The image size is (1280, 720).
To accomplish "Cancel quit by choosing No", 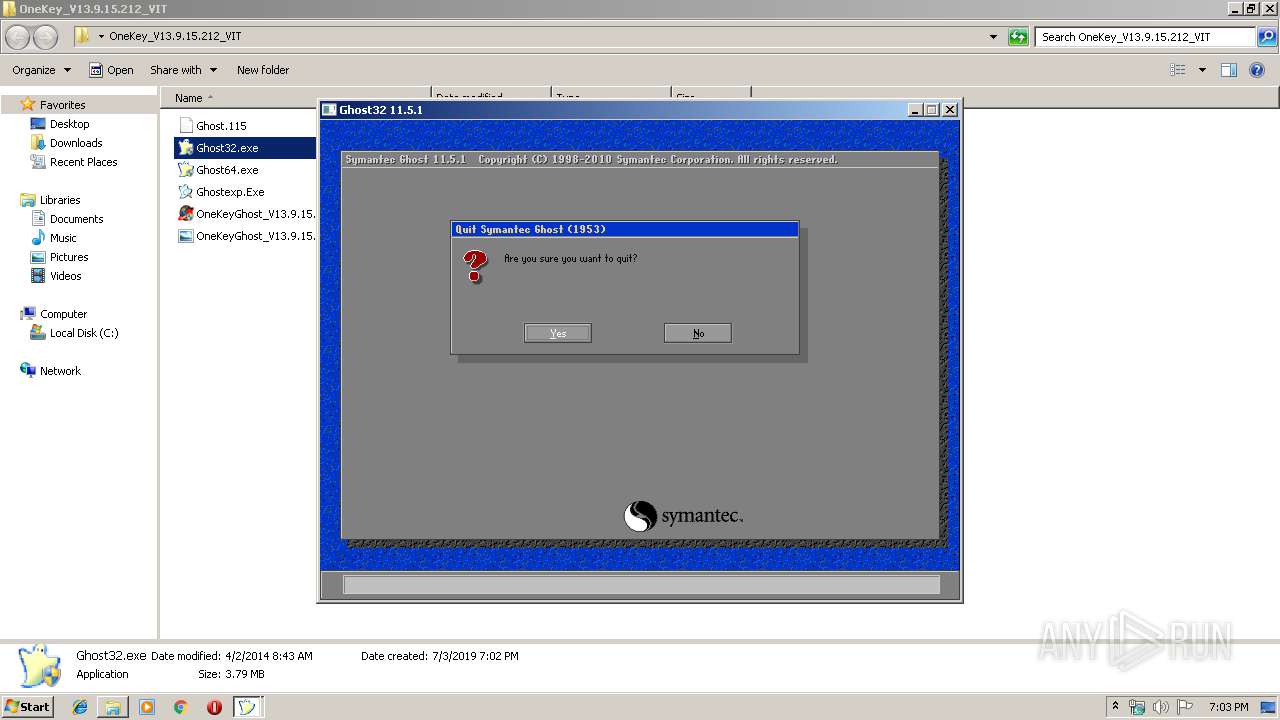I will 698,333.
